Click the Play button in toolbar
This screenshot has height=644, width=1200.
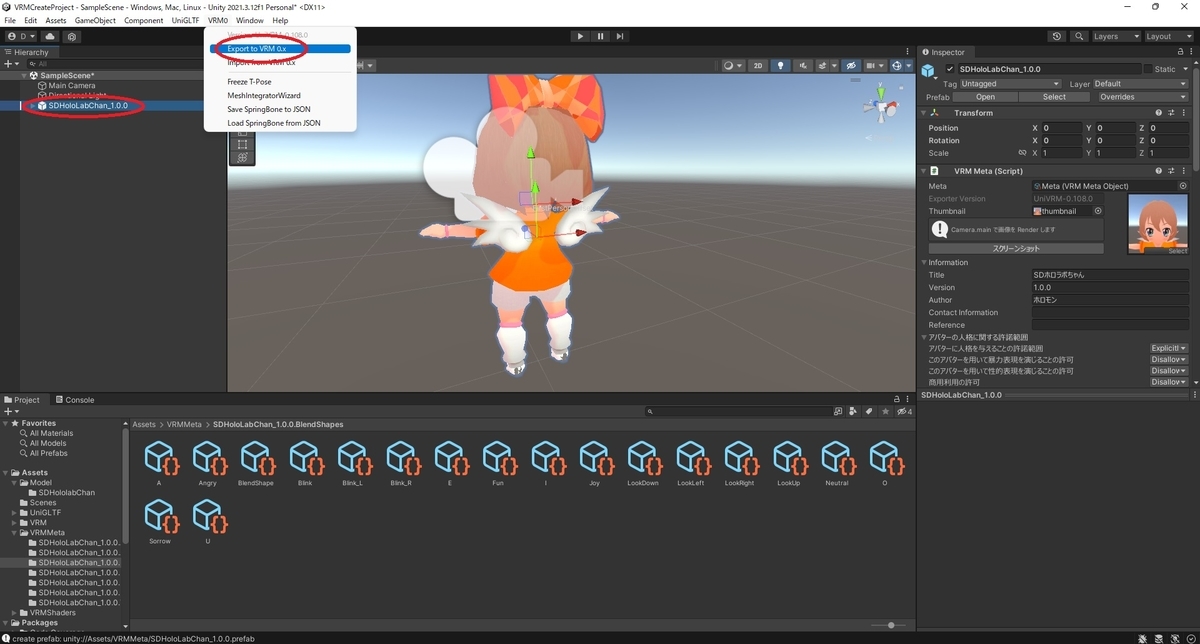pos(580,36)
